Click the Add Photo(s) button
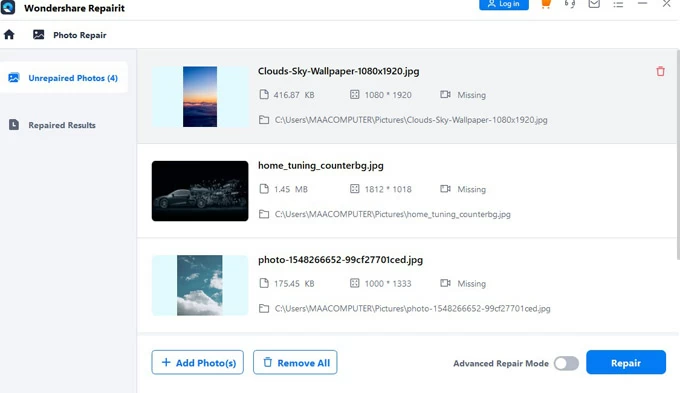Viewport: 680px width, 393px height. (x=197, y=362)
